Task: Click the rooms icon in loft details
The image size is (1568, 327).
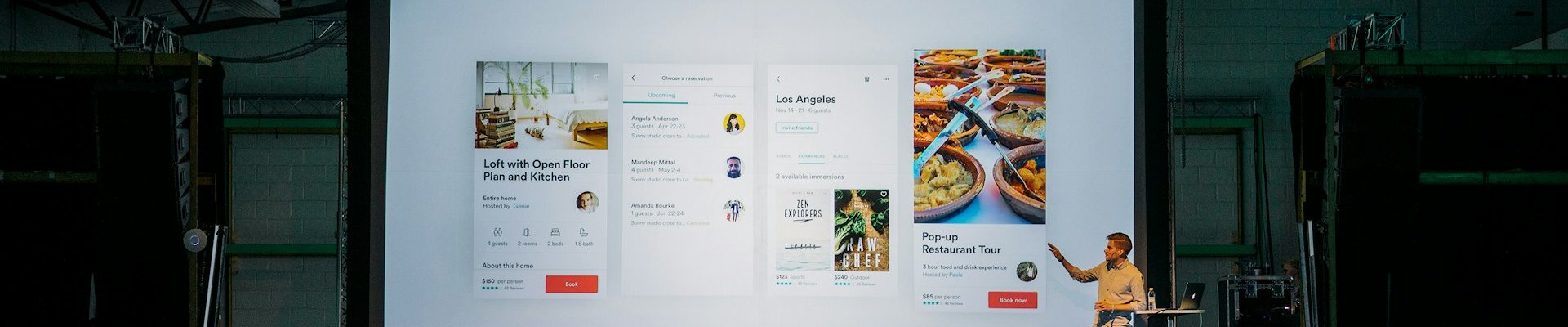Action: tap(527, 233)
